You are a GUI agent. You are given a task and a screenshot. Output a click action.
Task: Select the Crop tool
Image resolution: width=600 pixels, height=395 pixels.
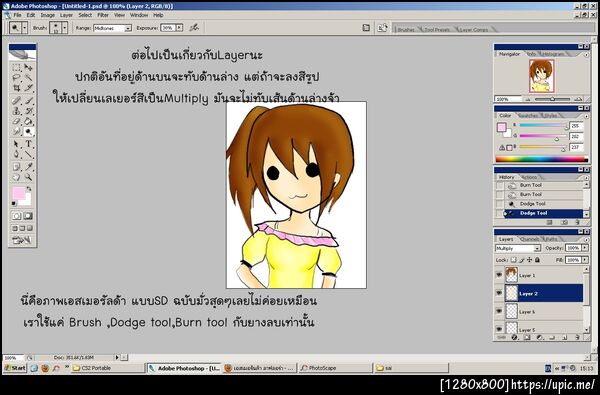coord(16,88)
